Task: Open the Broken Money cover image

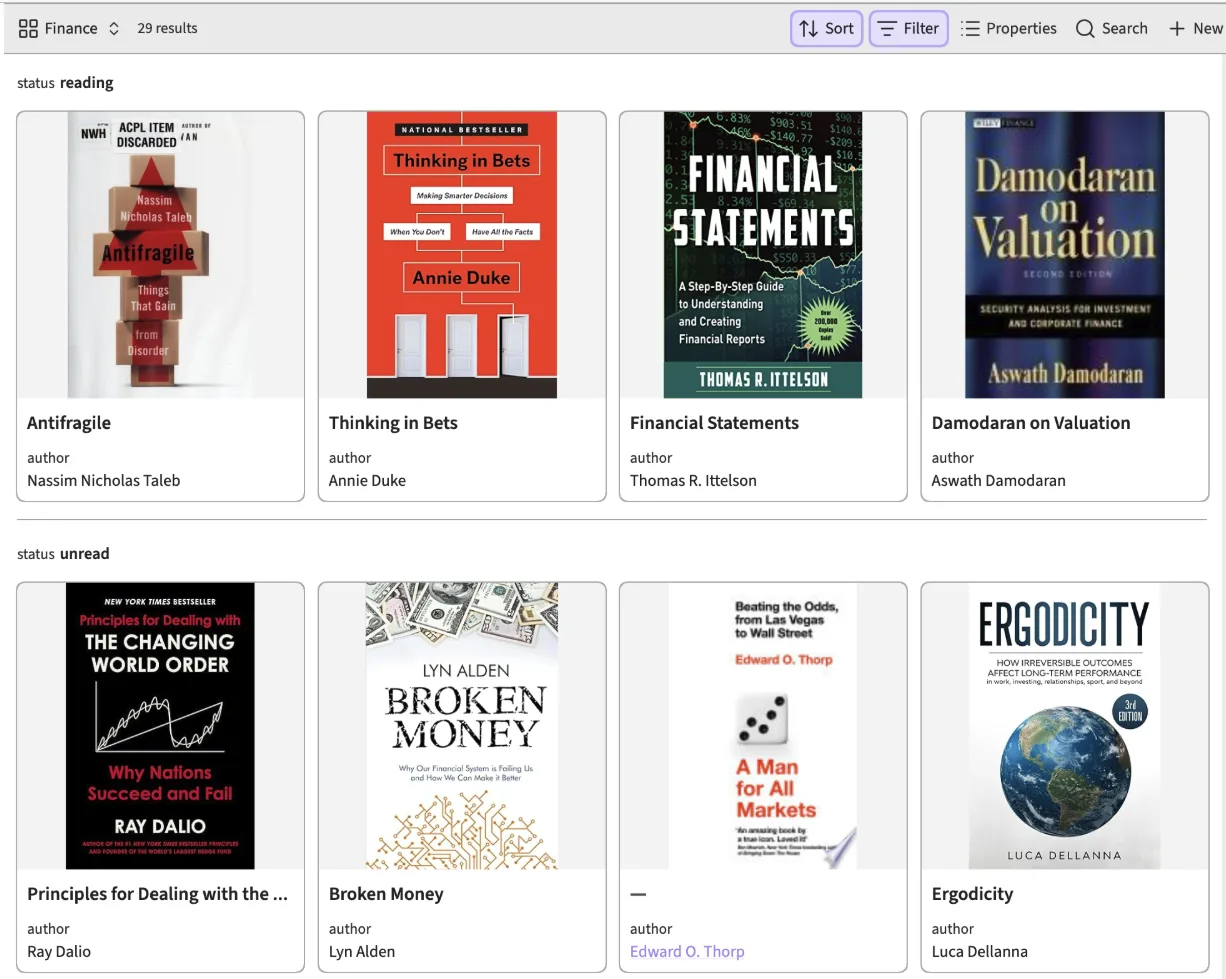Action: [462, 726]
